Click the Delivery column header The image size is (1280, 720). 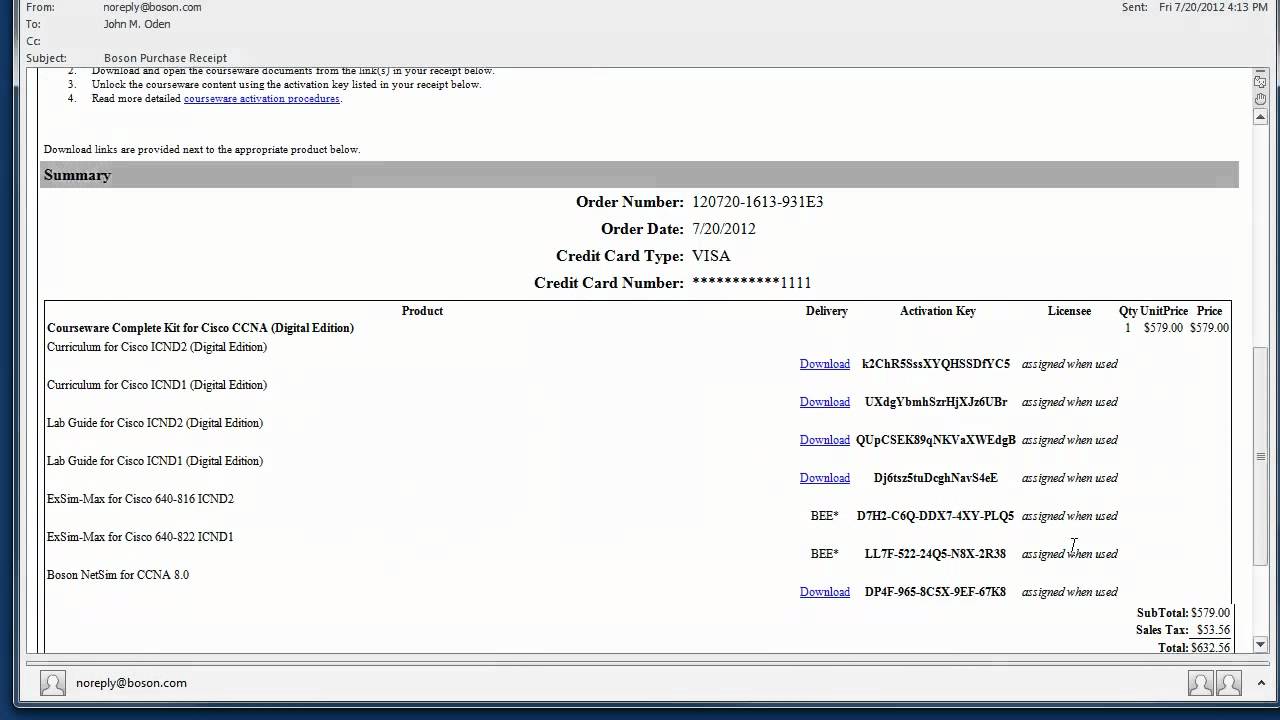tap(827, 311)
